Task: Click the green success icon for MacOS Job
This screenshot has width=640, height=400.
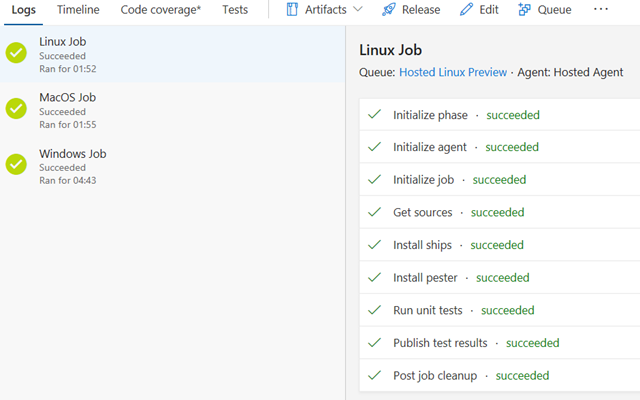Action: point(16,109)
